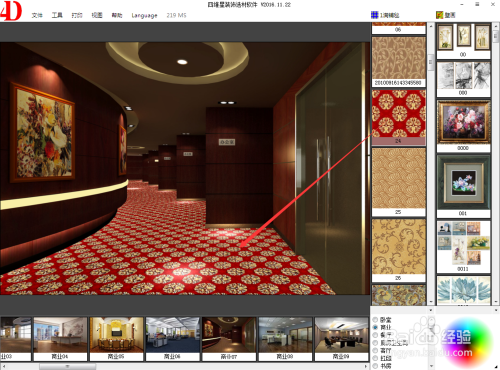
Task: Click the scene strip horizontal scrollbar thumb
Action: pyautogui.click(x=67, y=366)
